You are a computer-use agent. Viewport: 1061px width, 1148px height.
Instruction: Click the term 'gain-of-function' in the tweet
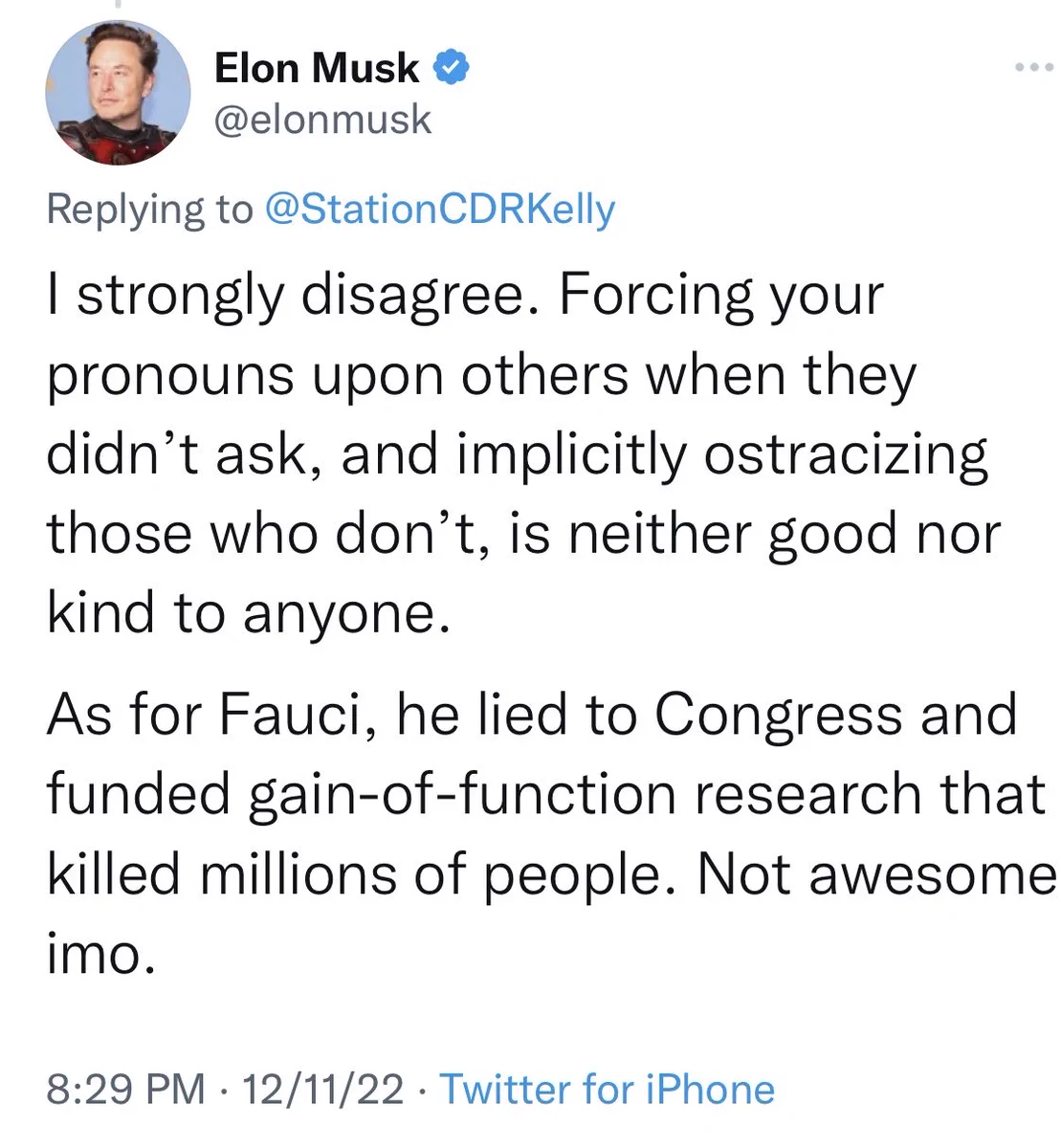click(463, 796)
